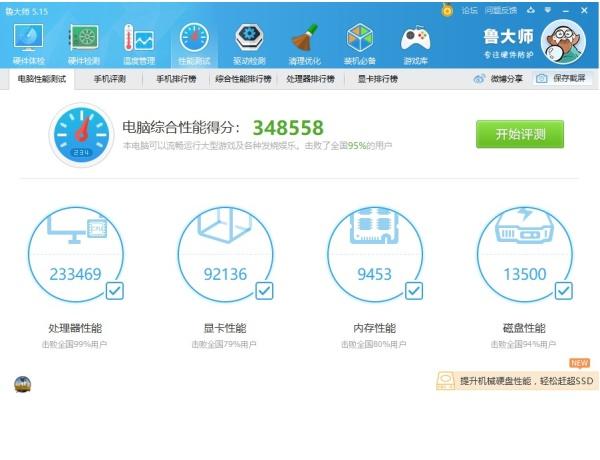Click the overall score 348558
Screen dimensions: 600x460
pyautogui.click(x=288, y=128)
